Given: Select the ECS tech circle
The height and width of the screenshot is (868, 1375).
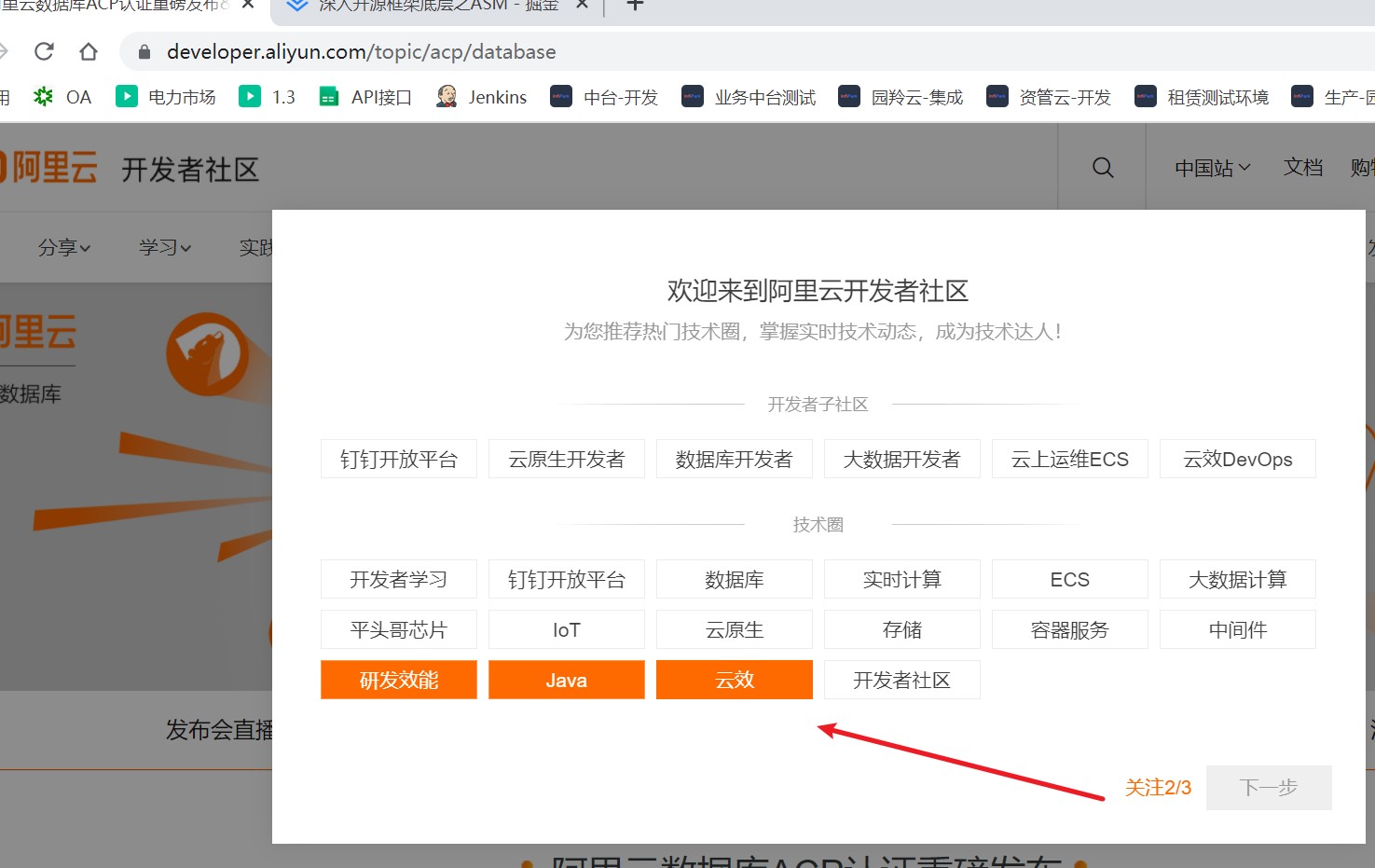Looking at the screenshot, I should (1070, 579).
